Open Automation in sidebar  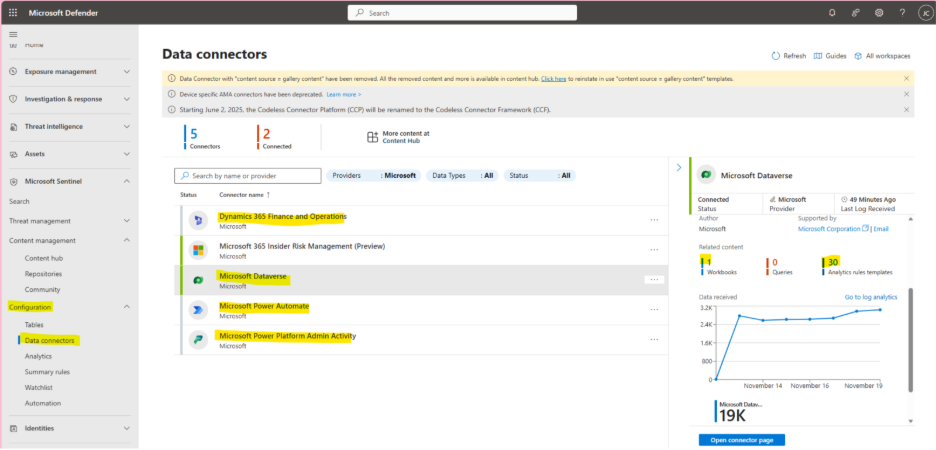coord(42,403)
